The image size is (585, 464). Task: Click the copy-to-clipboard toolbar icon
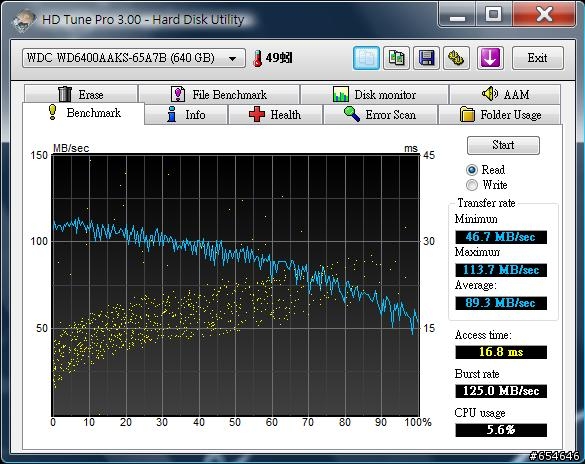(x=366, y=58)
